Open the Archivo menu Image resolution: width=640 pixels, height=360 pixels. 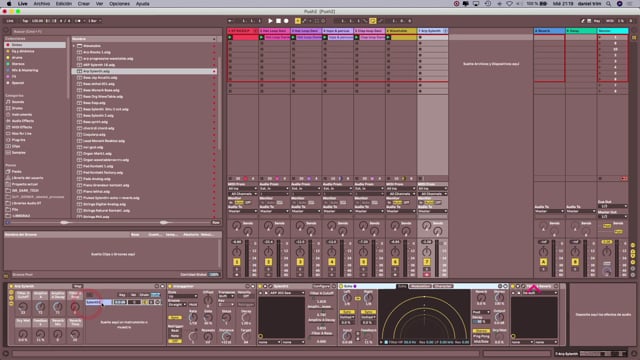pyautogui.click(x=42, y=4)
